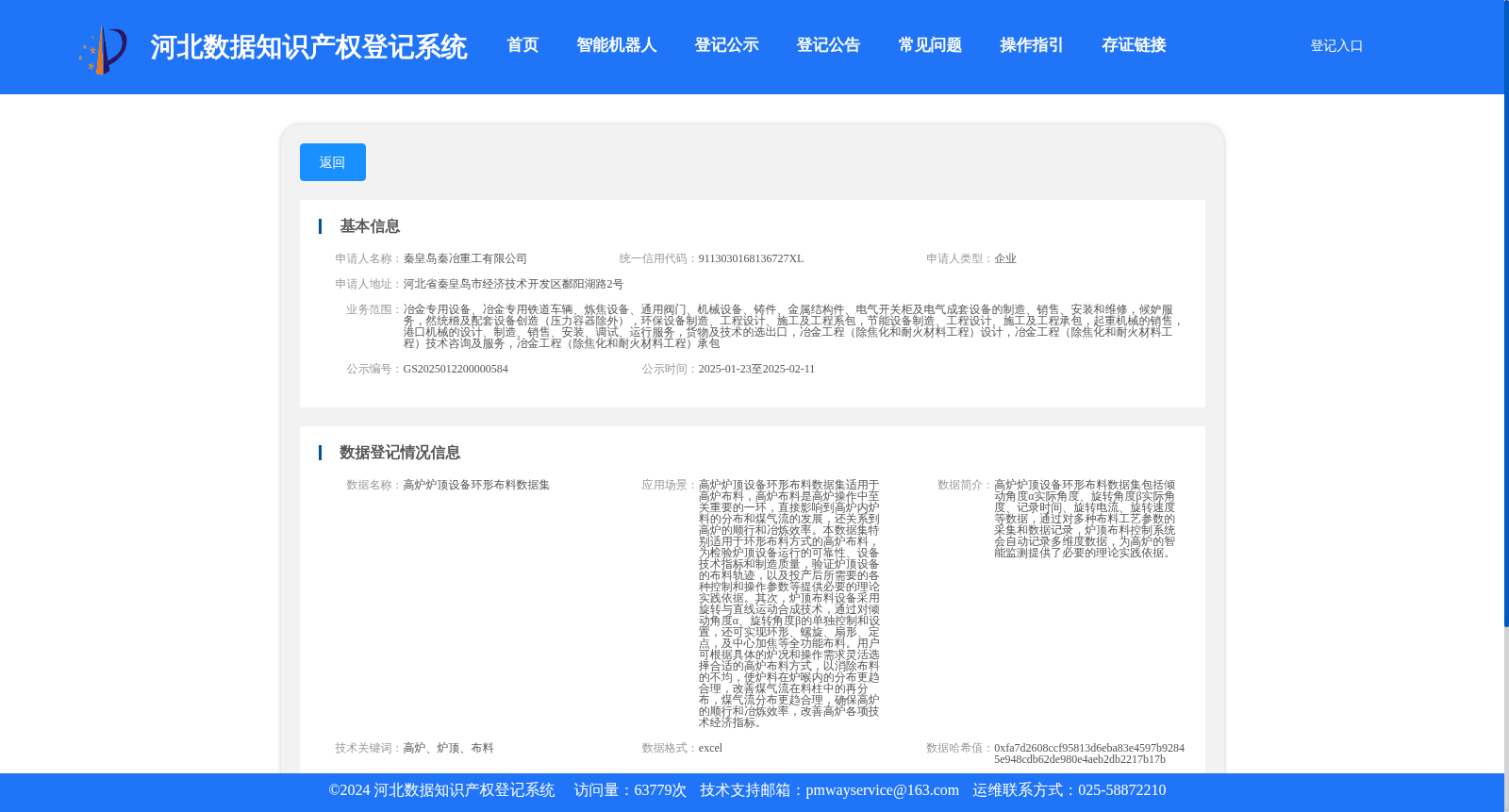Select applicant name 秦皇岛秦冶重工有限公司
This screenshot has height=812, width=1509.
click(x=465, y=258)
